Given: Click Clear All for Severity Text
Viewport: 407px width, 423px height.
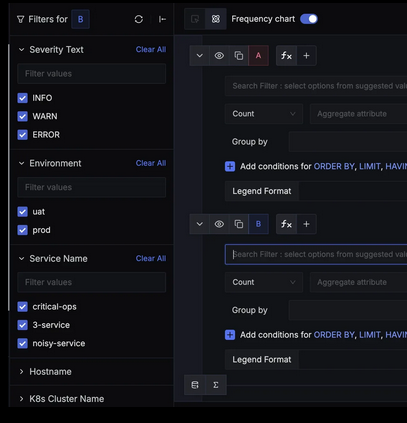Looking at the screenshot, I should coord(151,50).
